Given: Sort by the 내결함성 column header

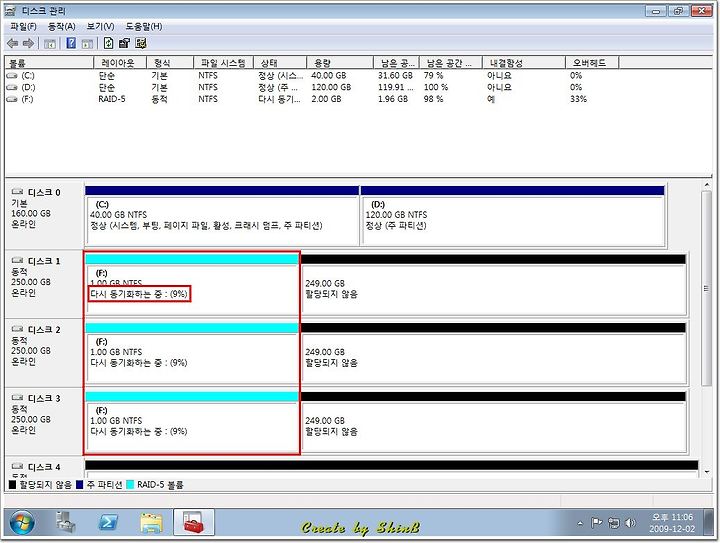Looking at the screenshot, I should 524,63.
